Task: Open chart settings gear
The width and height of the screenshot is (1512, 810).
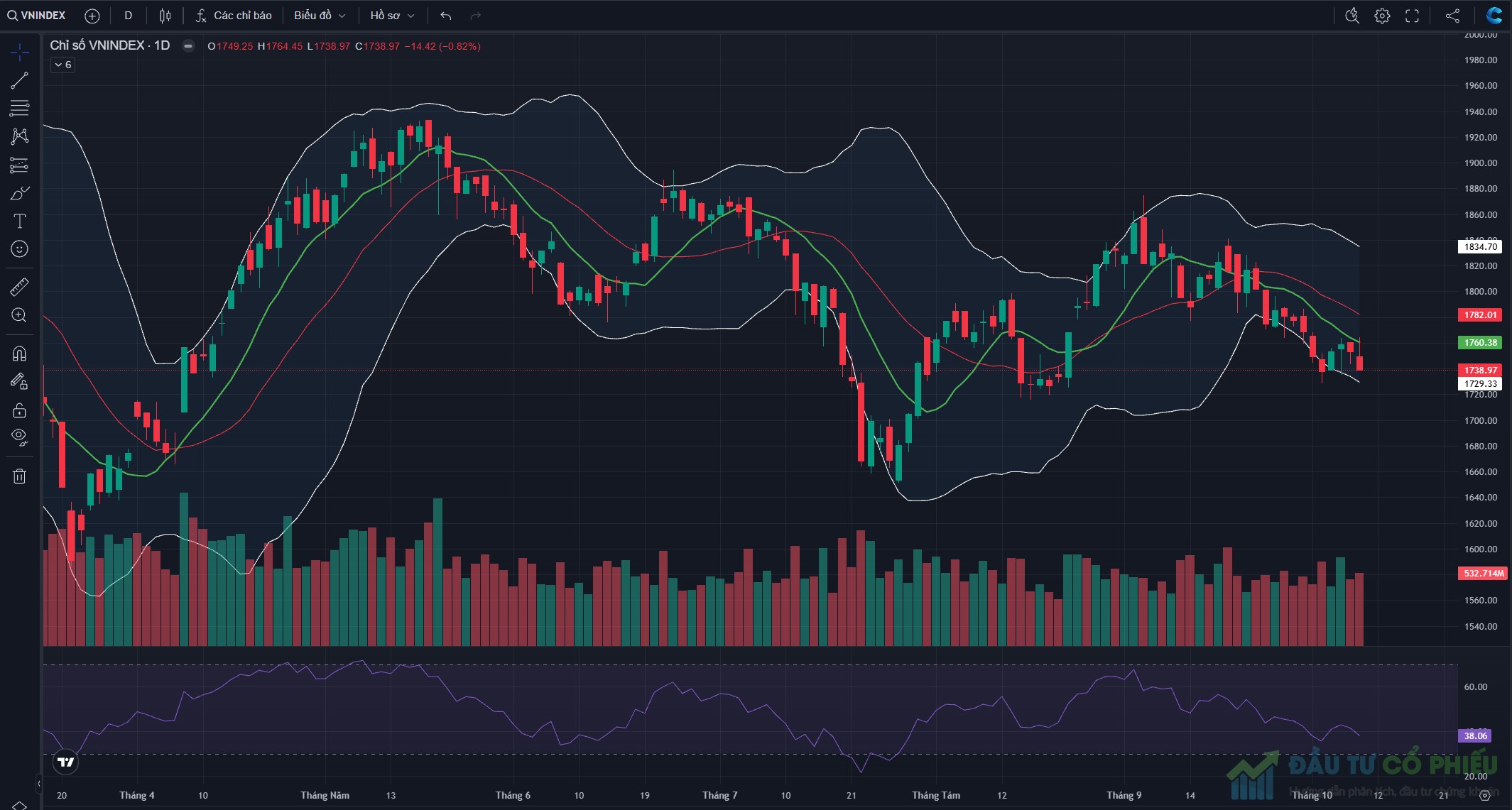Action: [1382, 16]
